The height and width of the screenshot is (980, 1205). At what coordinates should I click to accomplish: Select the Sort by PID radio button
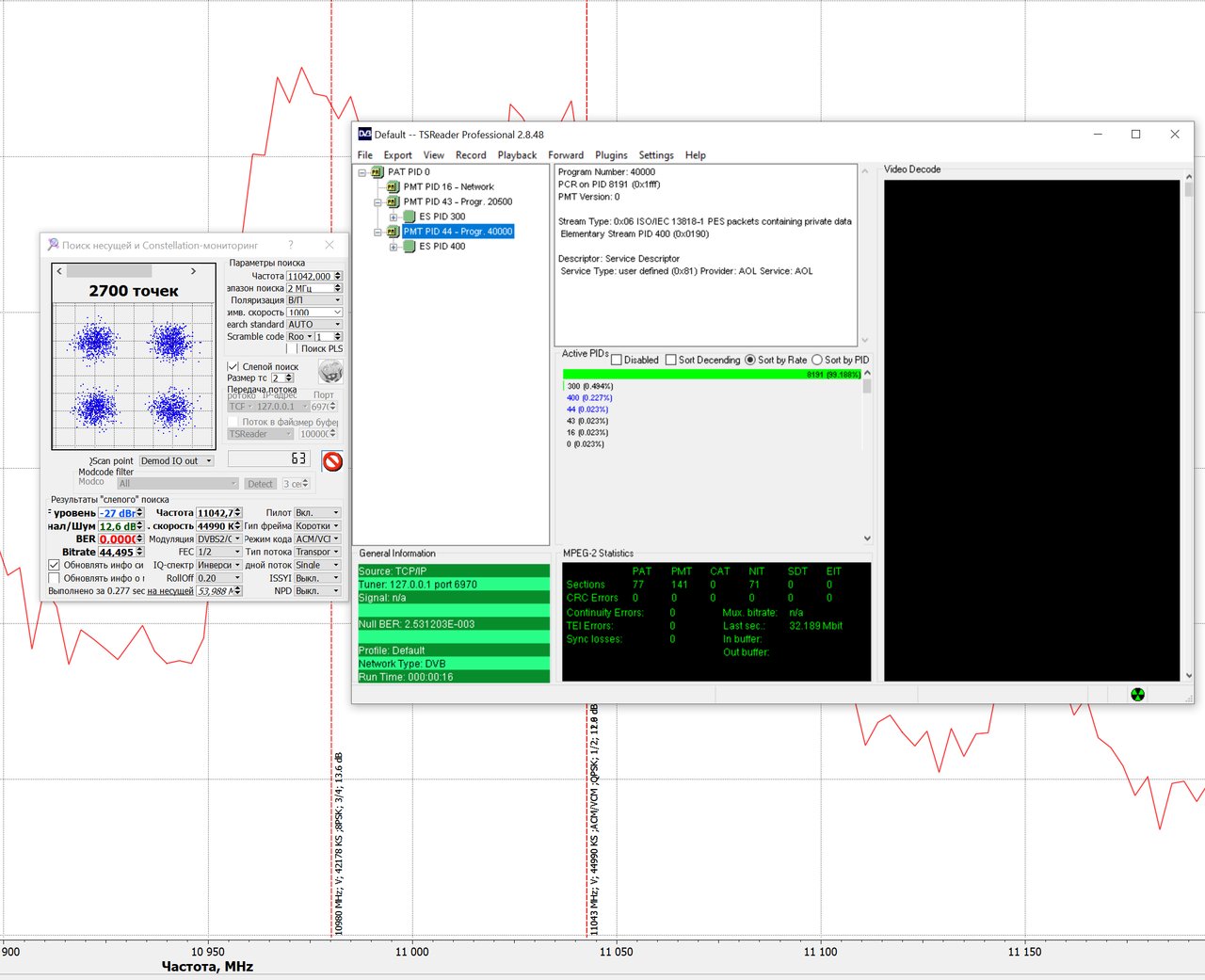pos(816,360)
